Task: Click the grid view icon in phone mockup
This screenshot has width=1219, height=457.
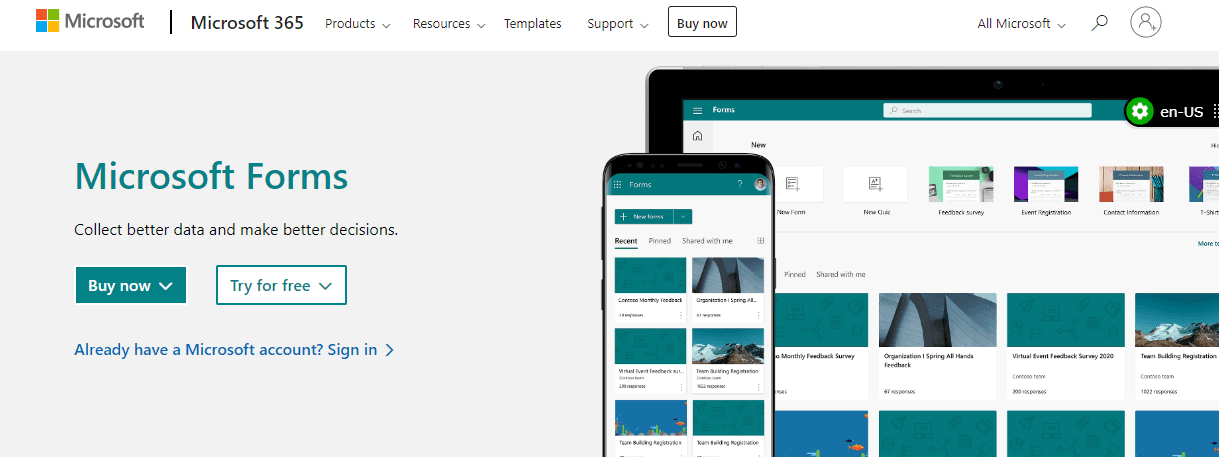Action: [x=761, y=241]
